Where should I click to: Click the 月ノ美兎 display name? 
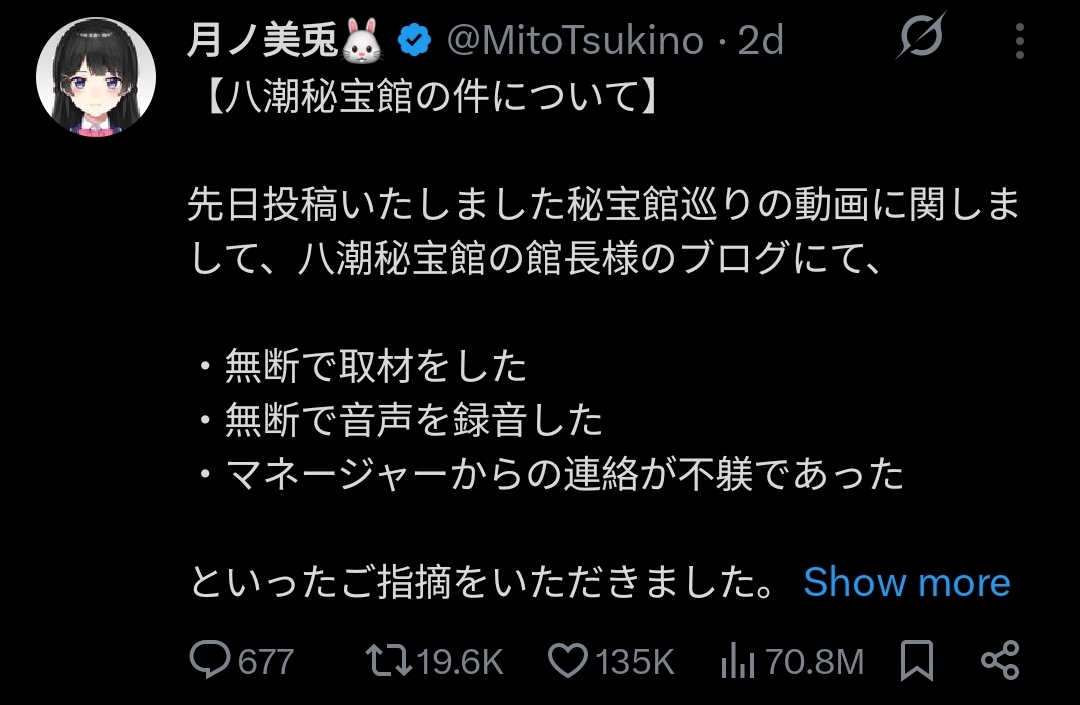[263, 41]
